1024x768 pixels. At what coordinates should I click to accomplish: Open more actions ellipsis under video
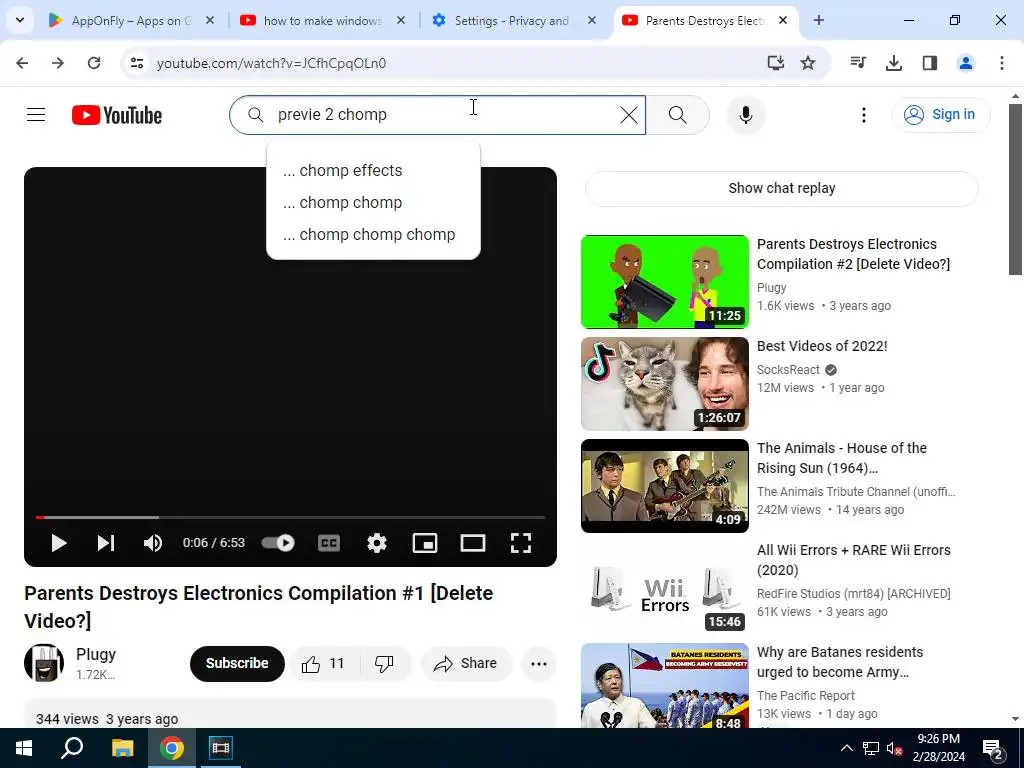(539, 664)
